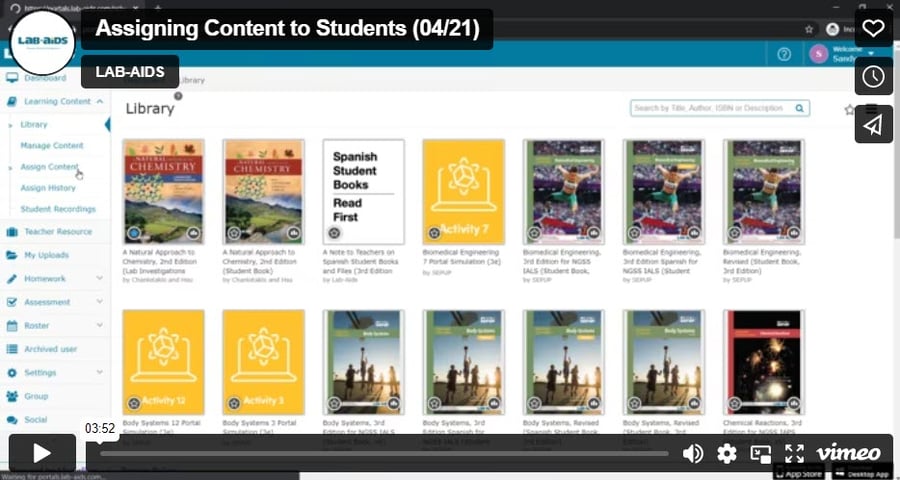
Task: Open the Vimeo logo link
Action: pos(848,454)
